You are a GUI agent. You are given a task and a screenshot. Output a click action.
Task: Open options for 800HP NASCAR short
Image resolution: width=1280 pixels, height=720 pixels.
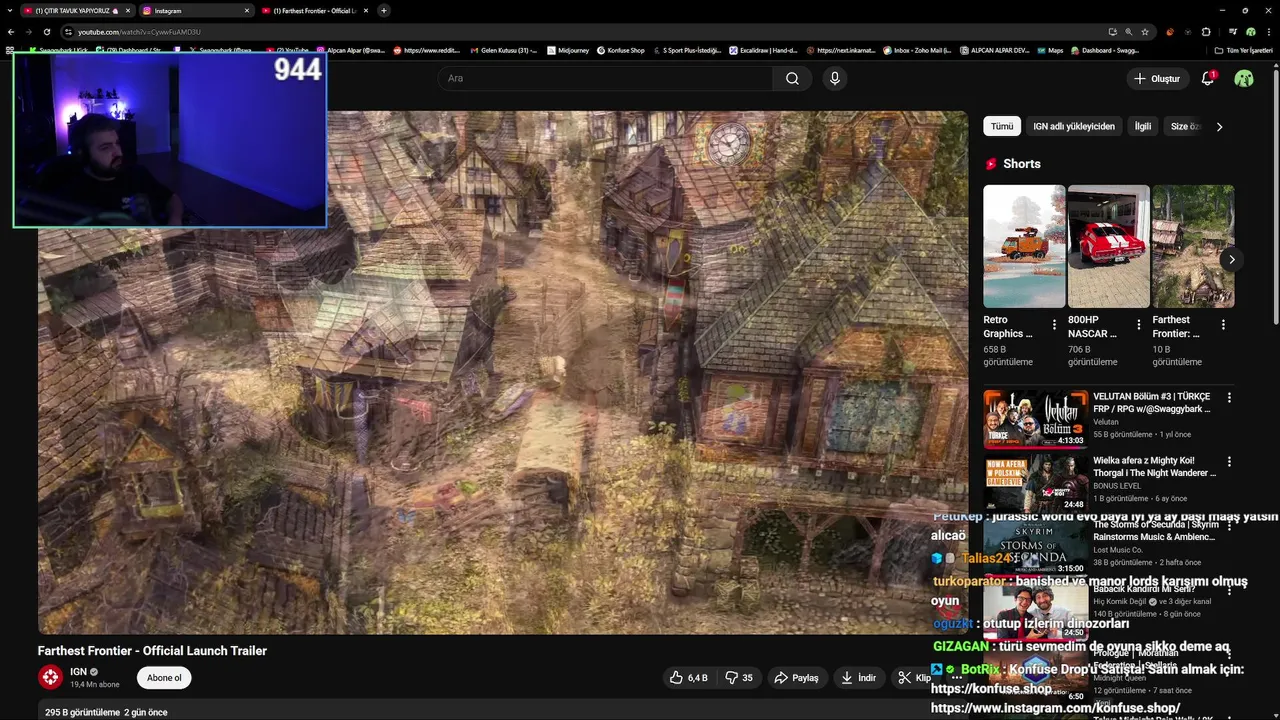1138,325
